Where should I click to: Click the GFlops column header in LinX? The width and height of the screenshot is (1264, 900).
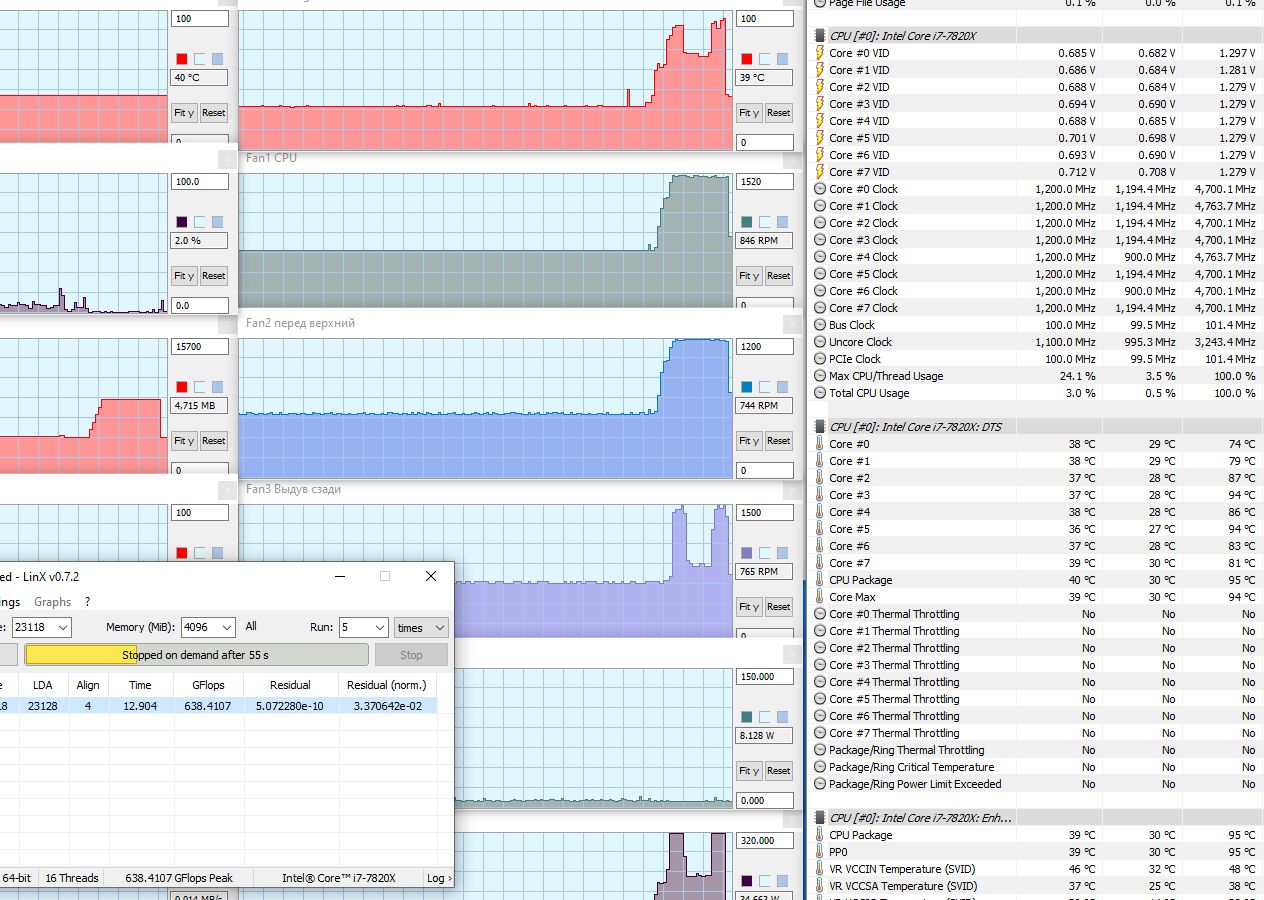(208, 685)
